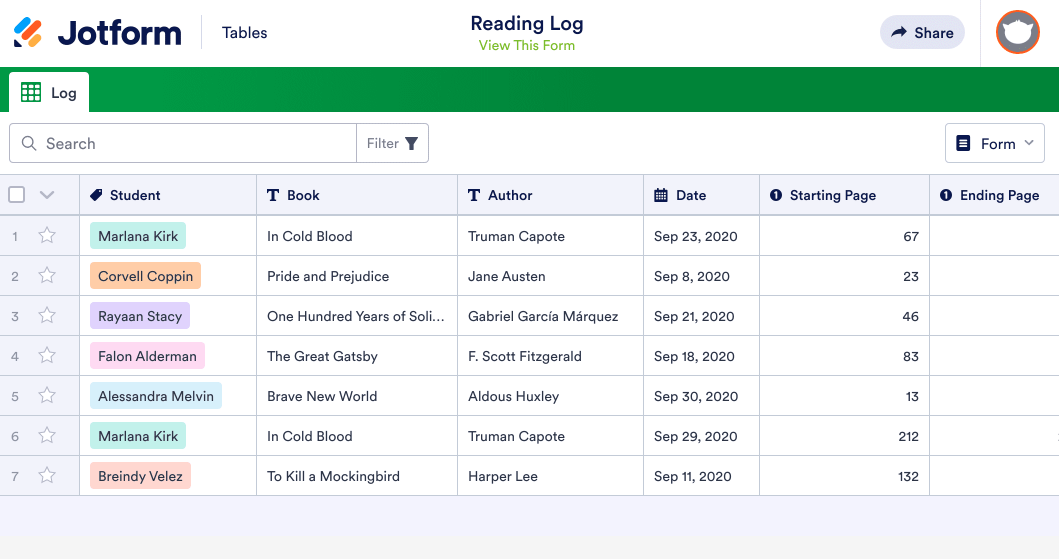Click the Share button

pyautogui.click(x=921, y=33)
